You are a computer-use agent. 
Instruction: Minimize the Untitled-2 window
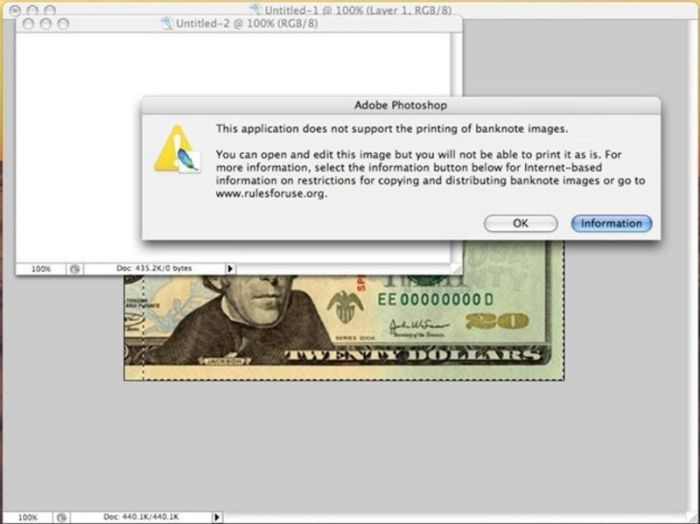coord(46,24)
